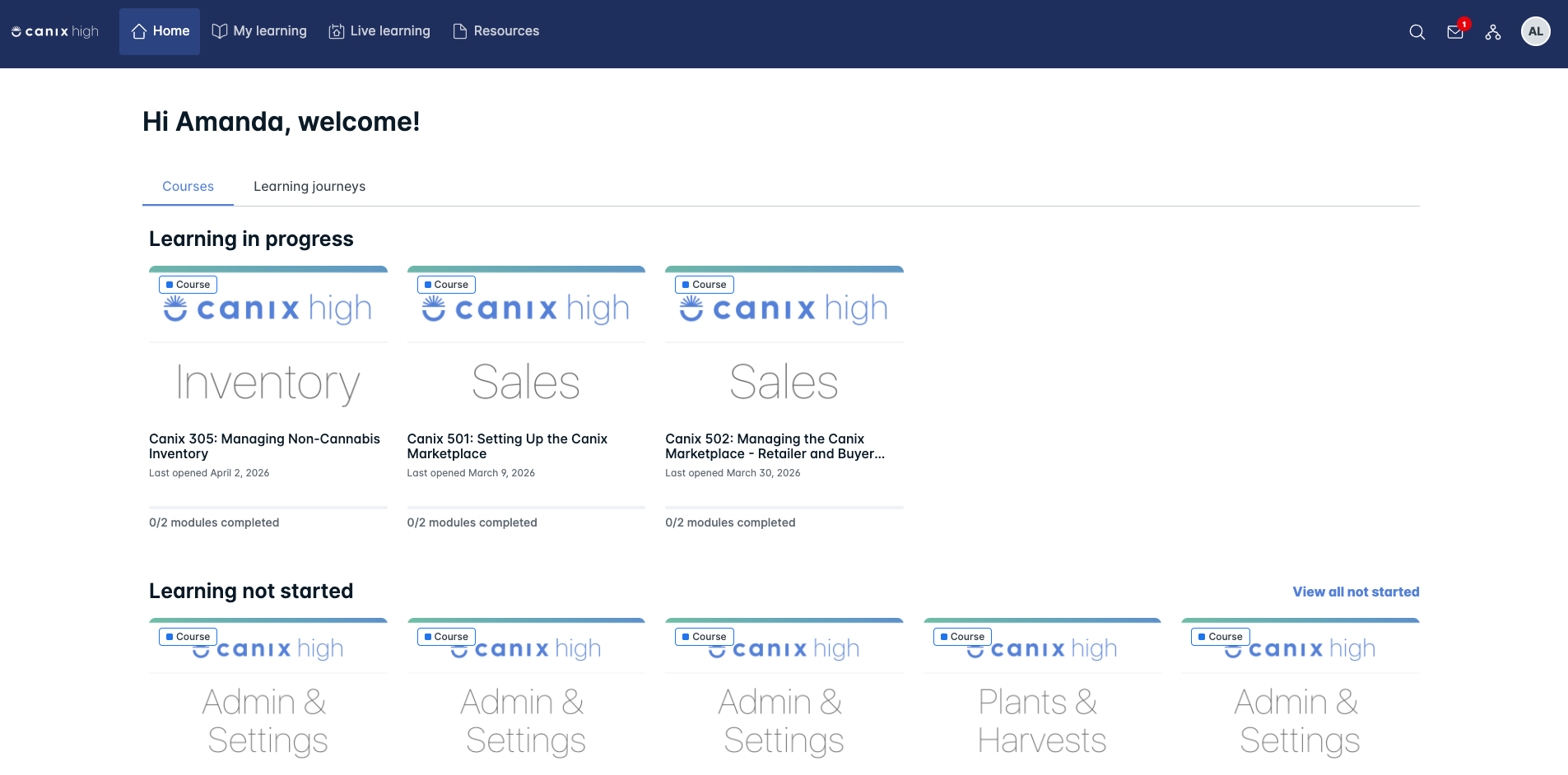
Task: Click the document icon beside Resources
Action: pos(459,31)
